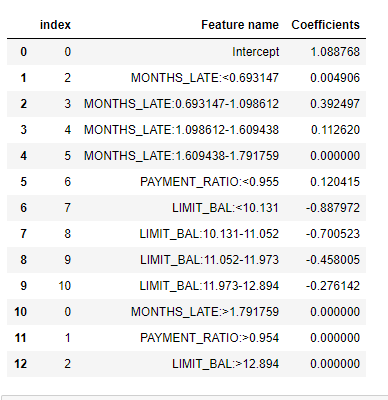Select 'LIMIT_BAL:11.973-12.894' cell
This screenshot has height=400, width=388.
209,286
